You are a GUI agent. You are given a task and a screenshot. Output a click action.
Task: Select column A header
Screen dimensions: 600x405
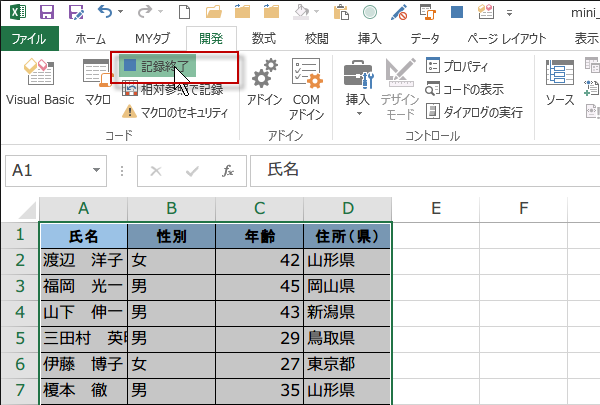point(83,209)
